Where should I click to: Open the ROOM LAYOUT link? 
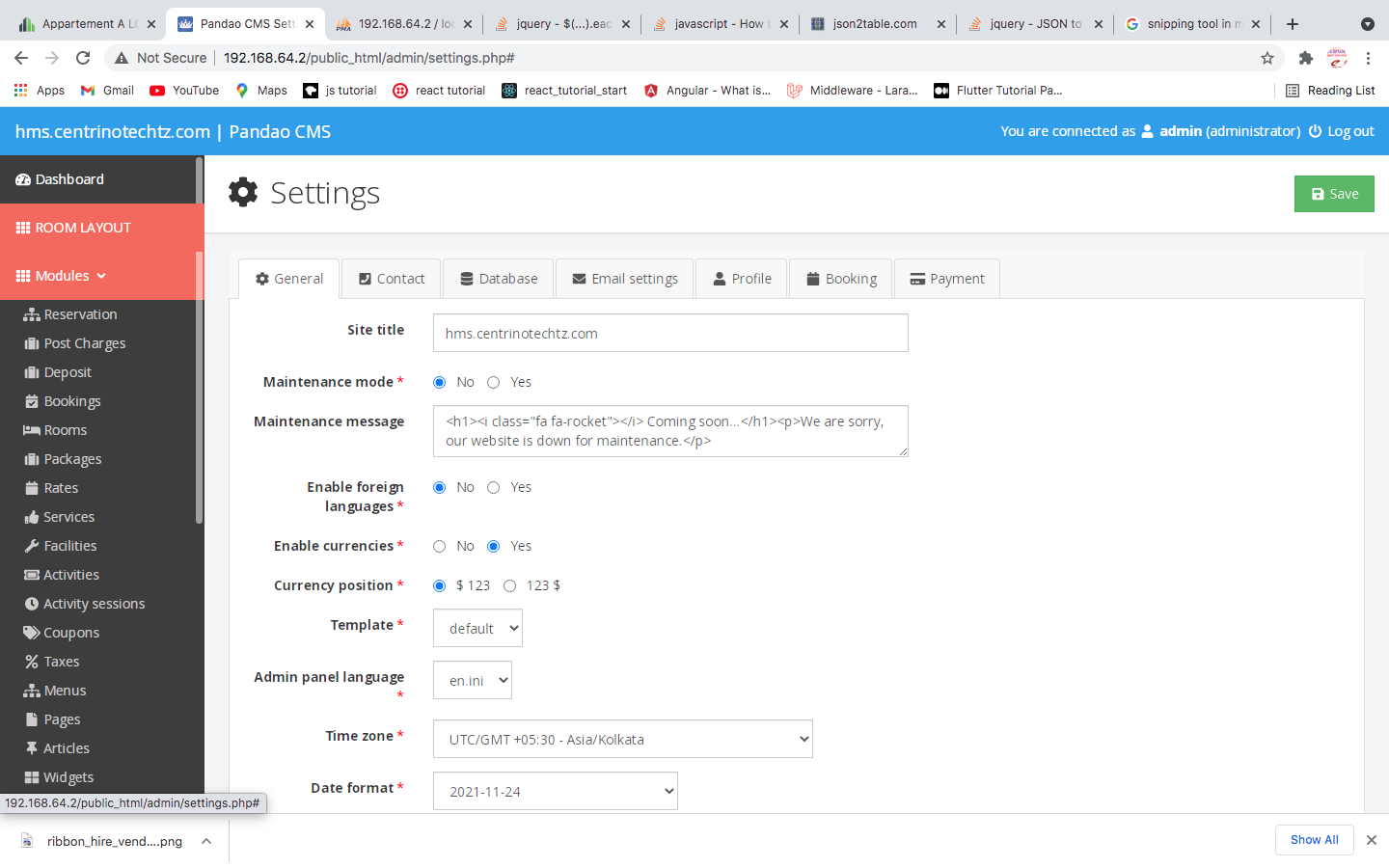83,228
